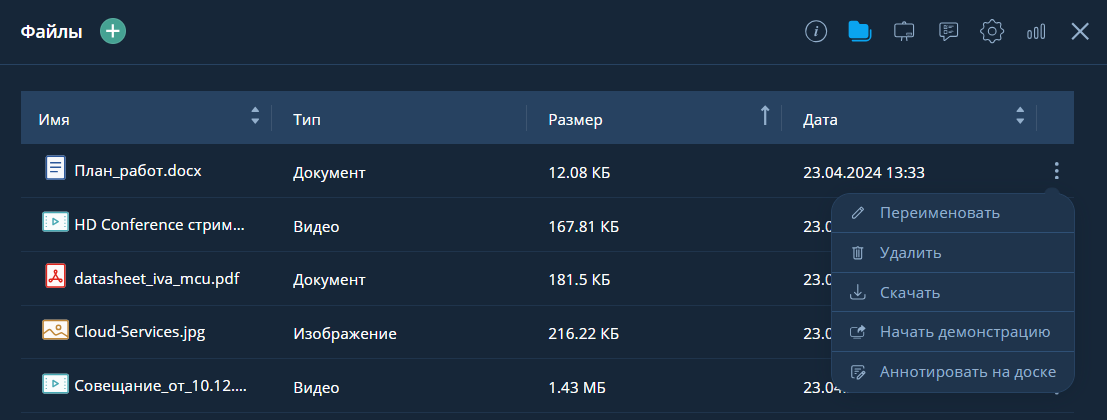Open the information panel icon
The height and width of the screenshot is (420, 1107).
[x=817, y=31]
